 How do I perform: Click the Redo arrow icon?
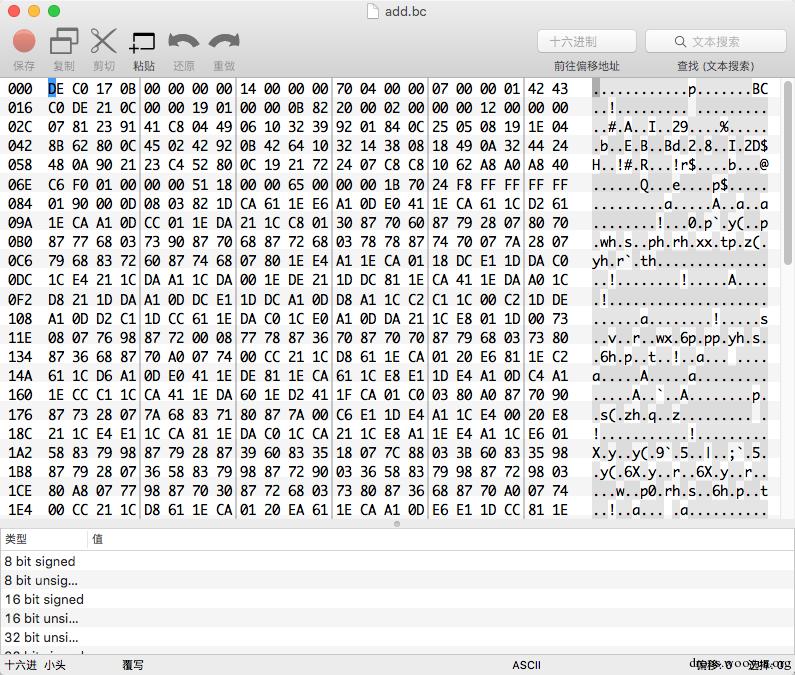224,41
